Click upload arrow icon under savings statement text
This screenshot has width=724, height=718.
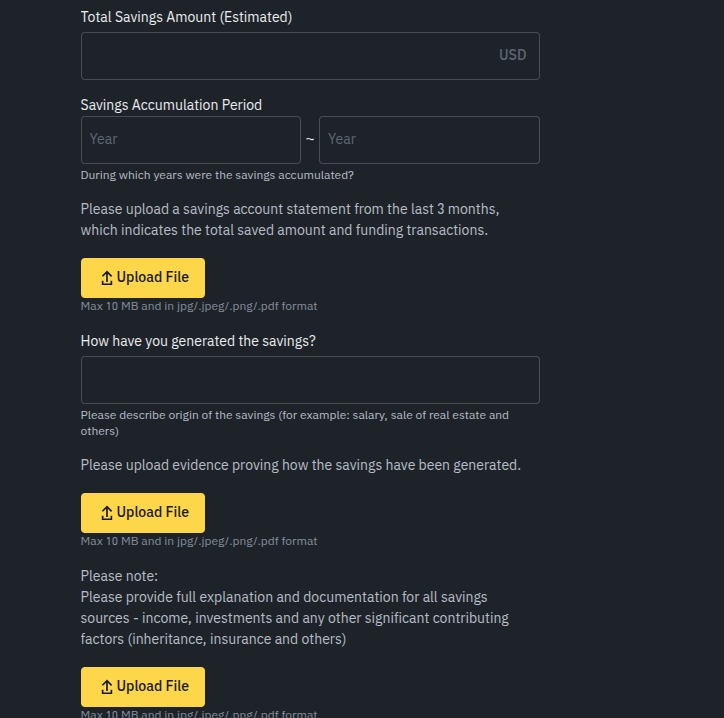tap(107, 278)
